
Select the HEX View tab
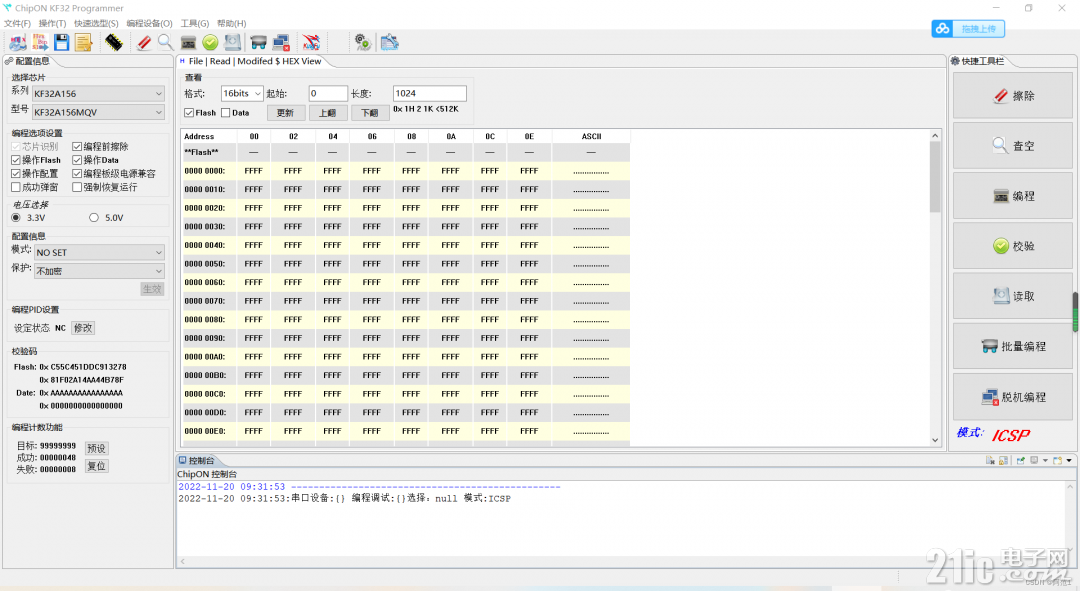255,61
